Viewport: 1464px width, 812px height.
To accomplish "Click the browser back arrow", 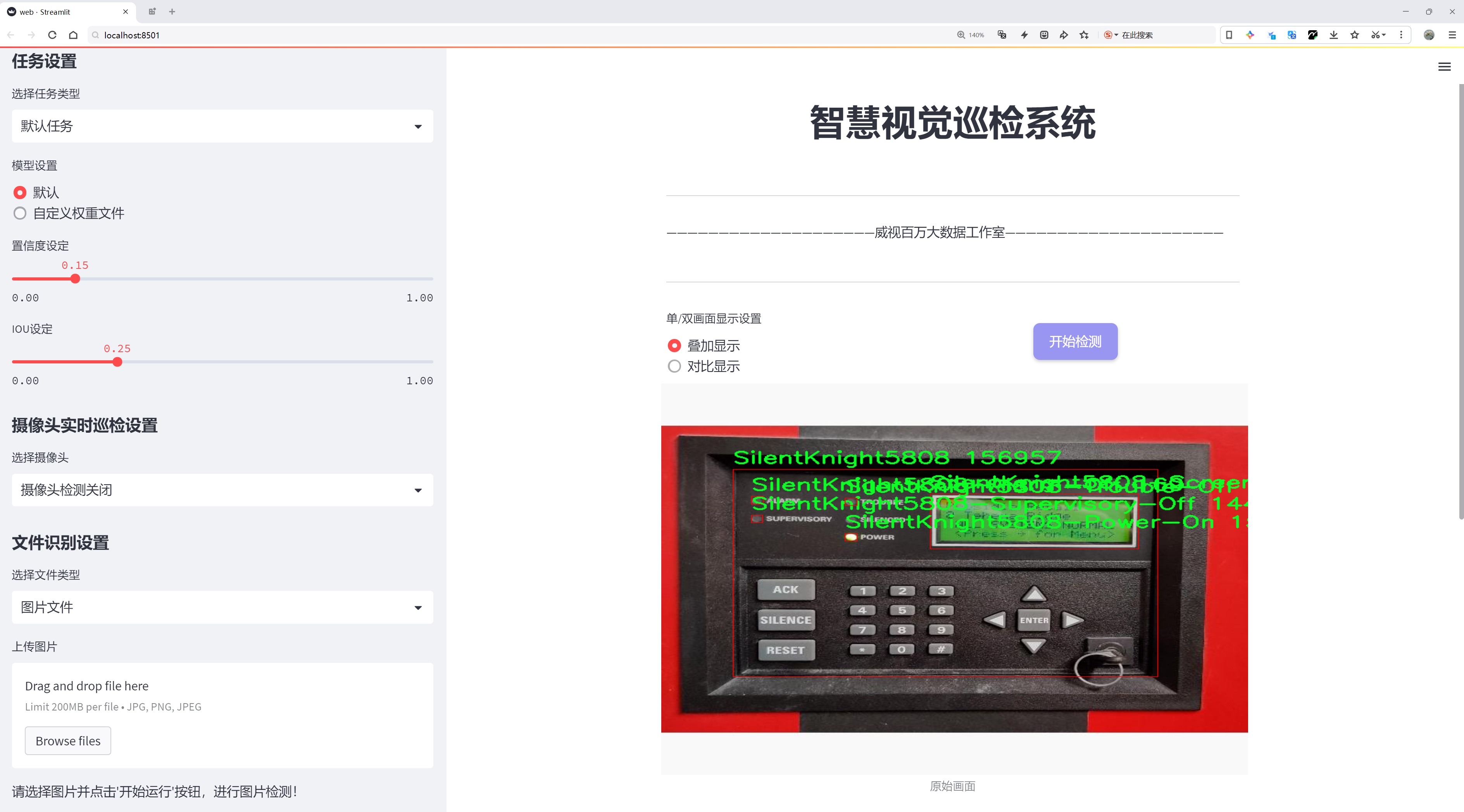I will pyautogui.click(x=11, y=34).
